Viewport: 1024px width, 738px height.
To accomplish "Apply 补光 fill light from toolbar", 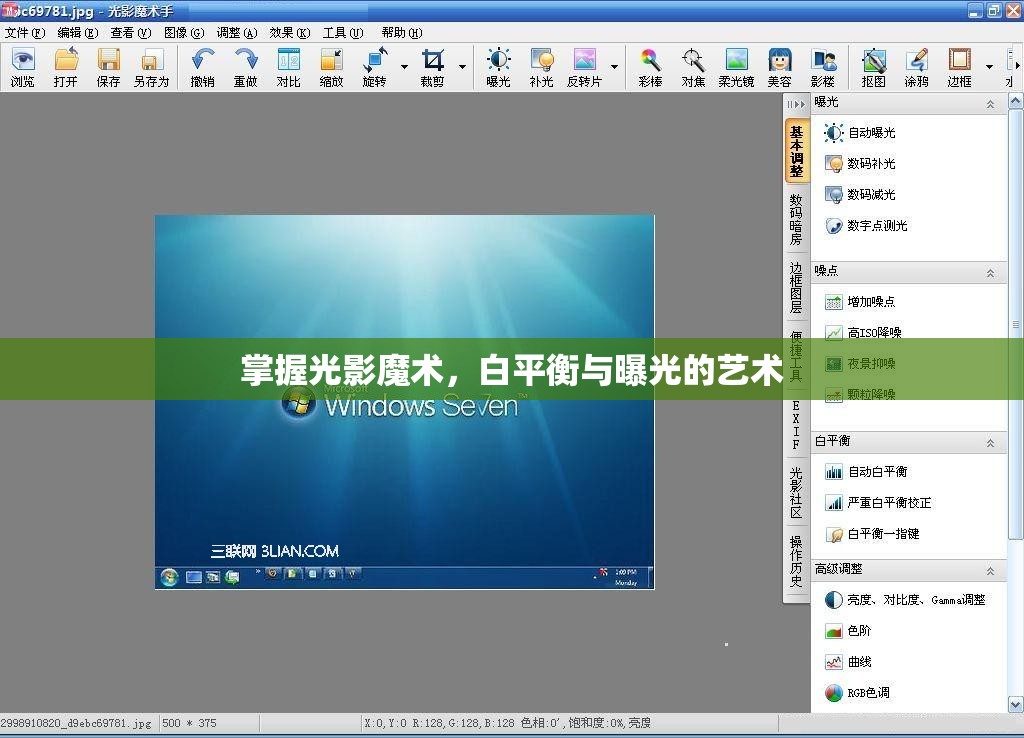I will point(541,67).
